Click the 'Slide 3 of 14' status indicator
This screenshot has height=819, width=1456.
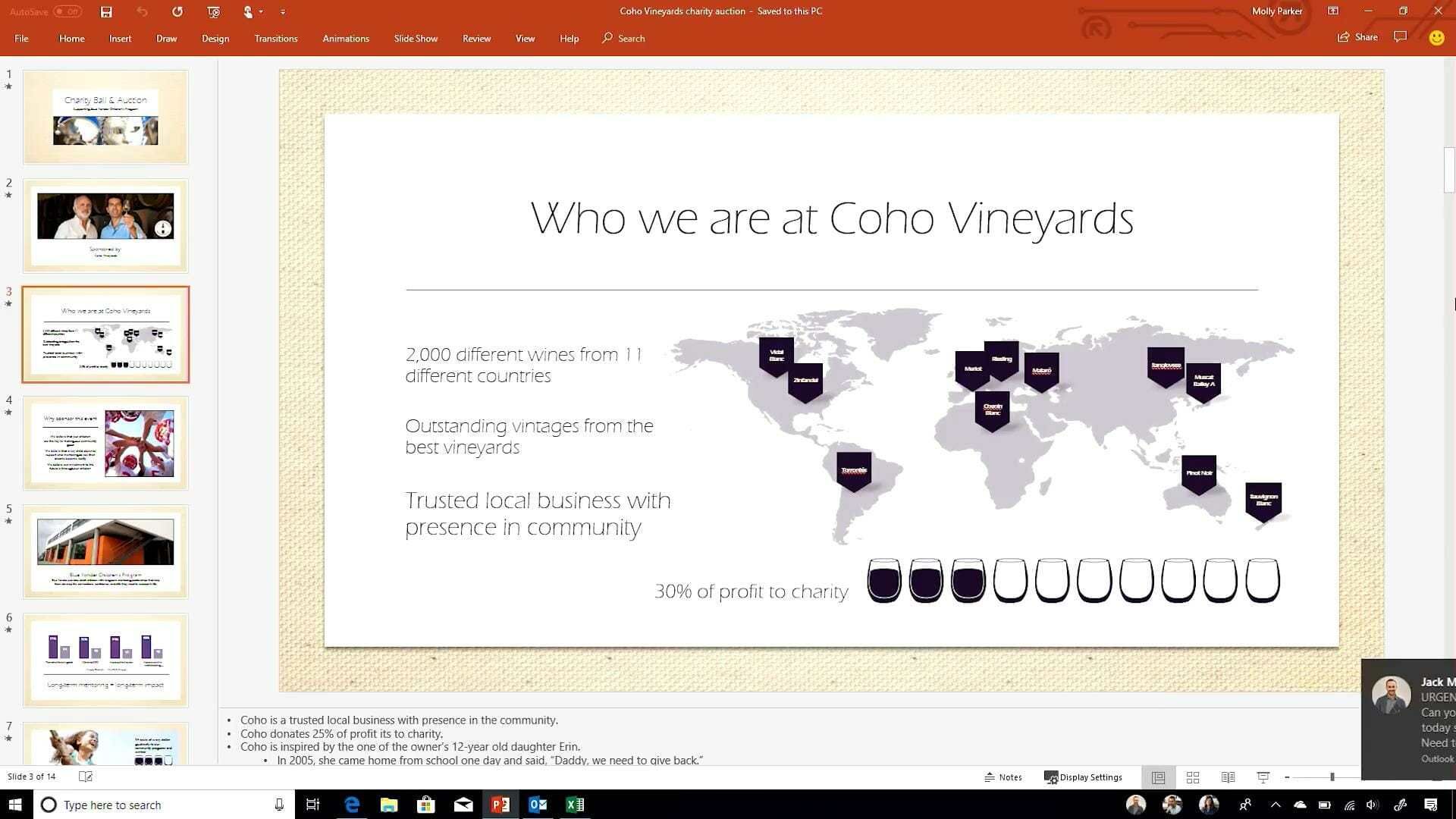32,777
